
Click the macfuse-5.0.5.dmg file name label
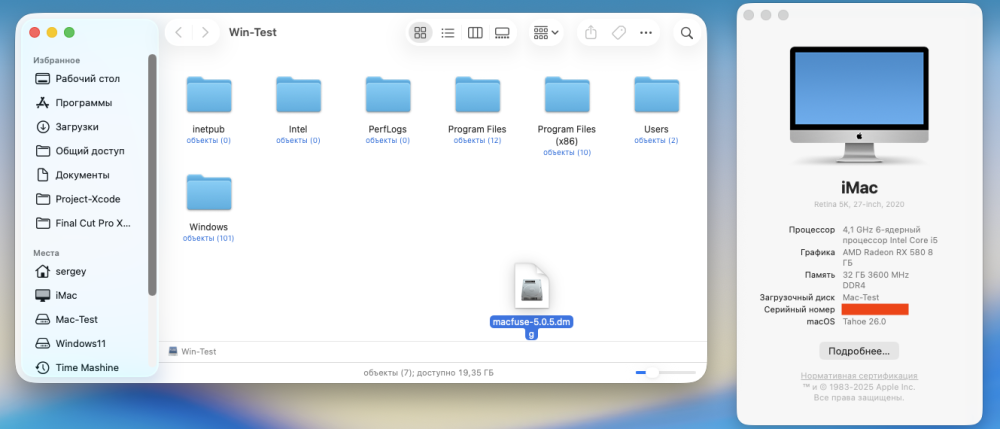click(x=532, y=328)
